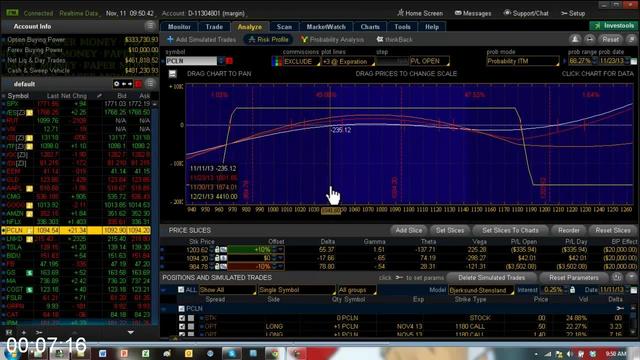Select the Risk Profile sub-tab
Image resolution: width=640 pixels, height=360 pixels.
point(268,40)
